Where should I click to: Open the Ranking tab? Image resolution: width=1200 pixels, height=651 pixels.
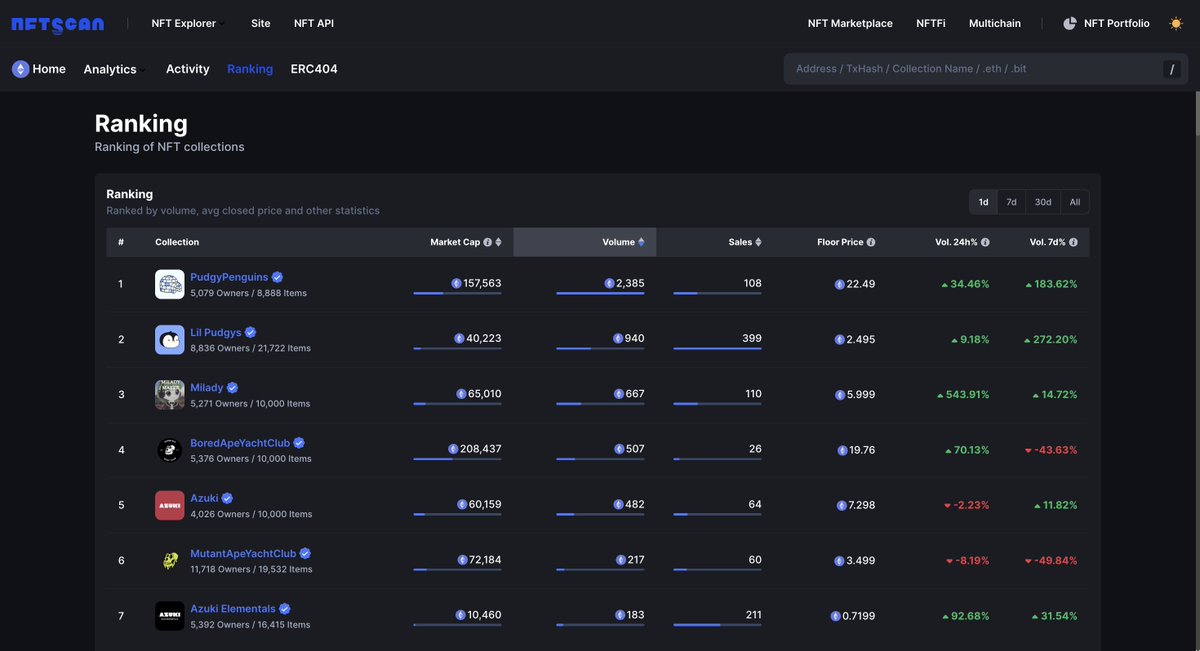point(250,69)
